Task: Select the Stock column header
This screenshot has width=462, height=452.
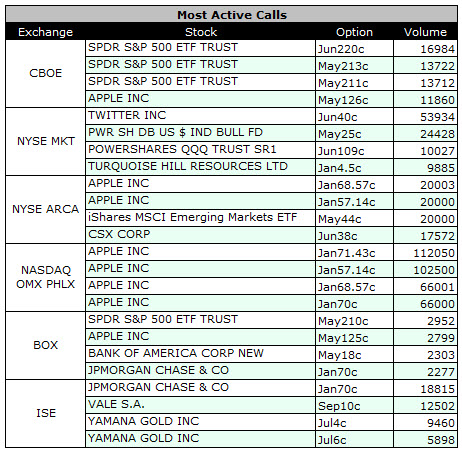Action: tap(201, 32)
